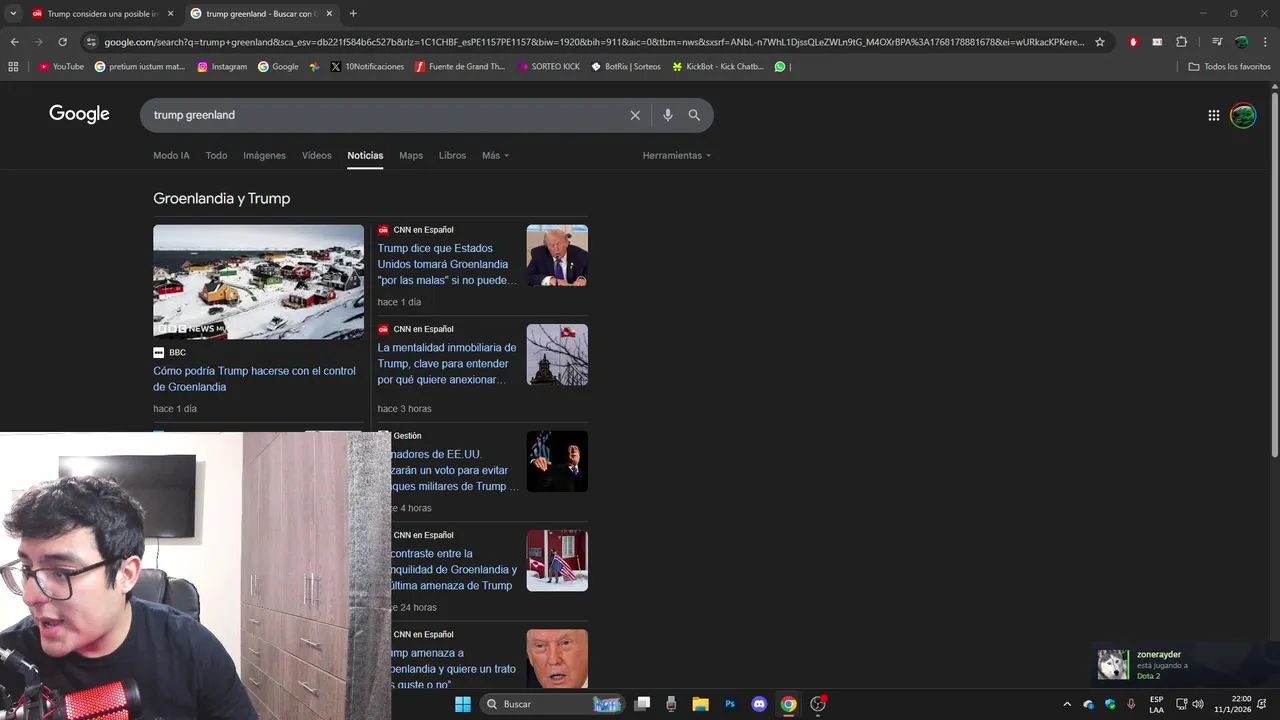View site information icon in address bar
This screenshot has height=720, width=1280.
click(91, 42)
